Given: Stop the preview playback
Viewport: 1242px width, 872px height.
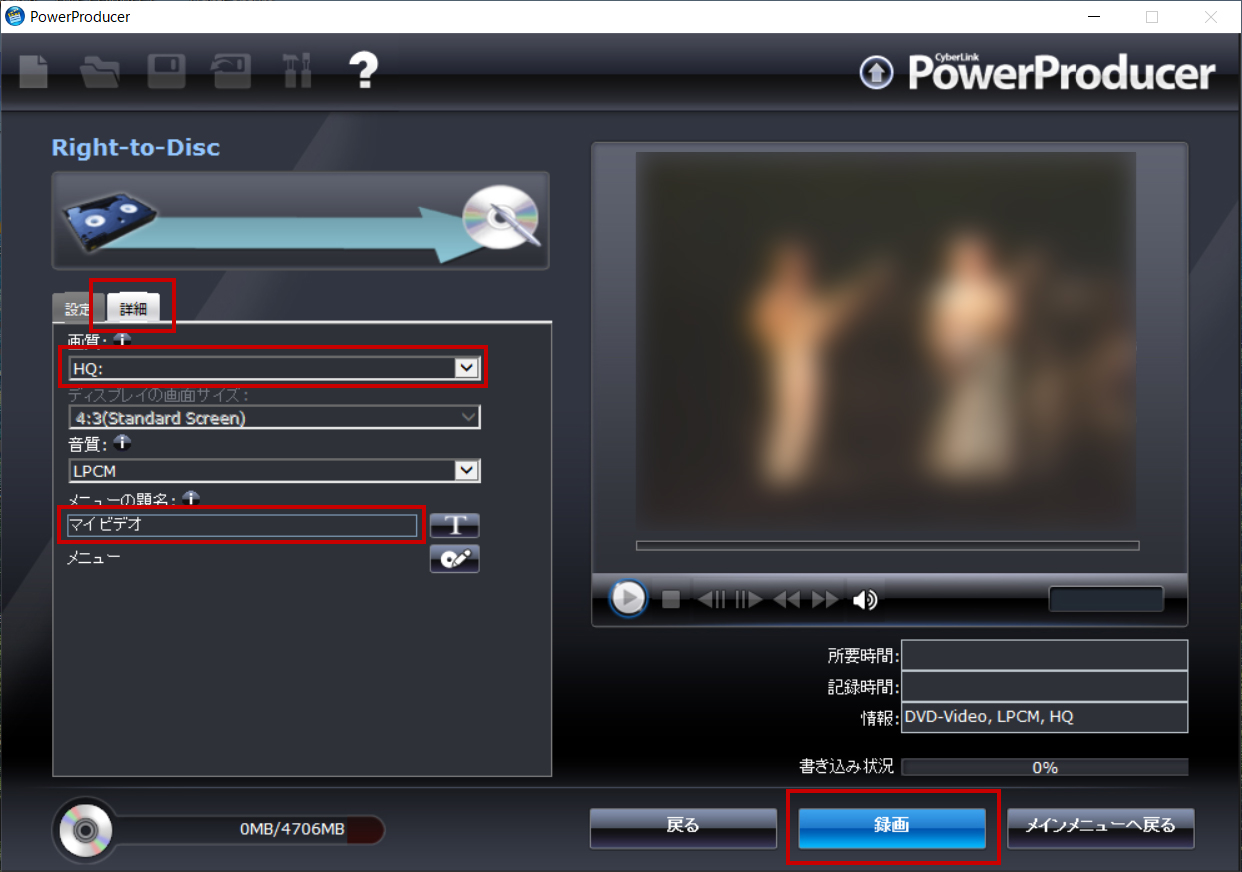Looking at the screenshot, I should click(671, 599).
